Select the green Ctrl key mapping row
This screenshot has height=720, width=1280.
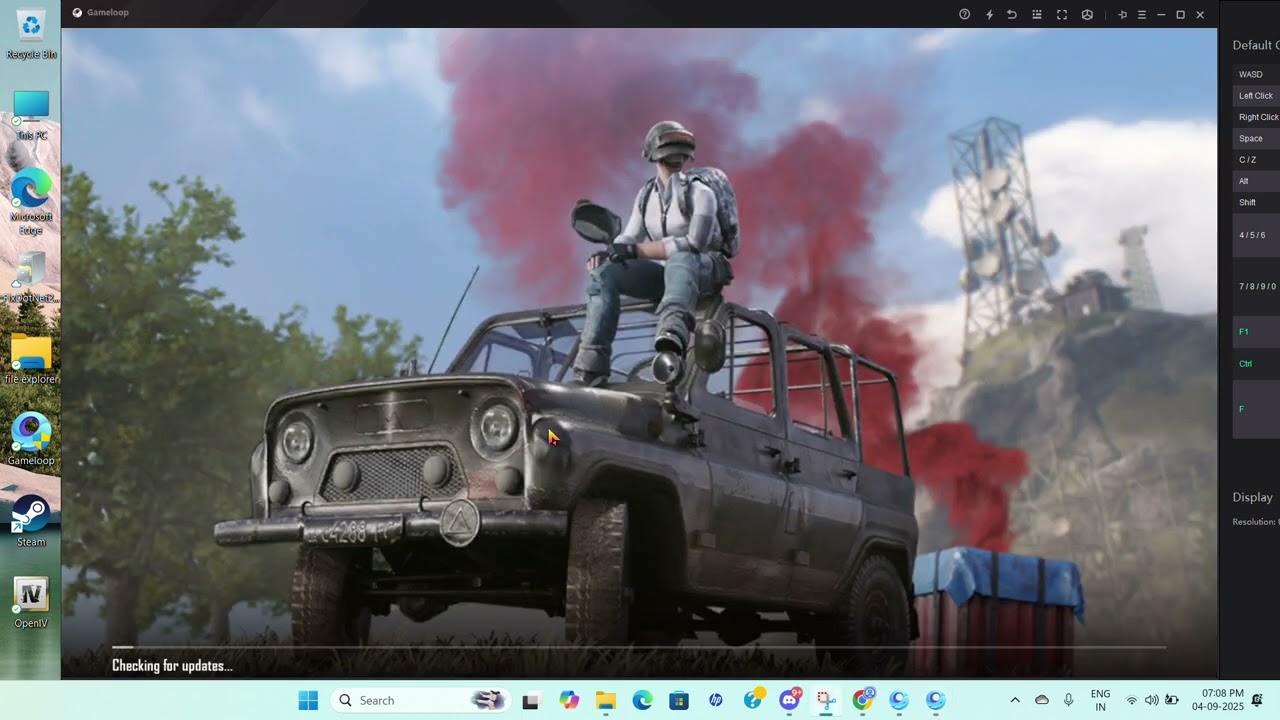point(1256,364)
